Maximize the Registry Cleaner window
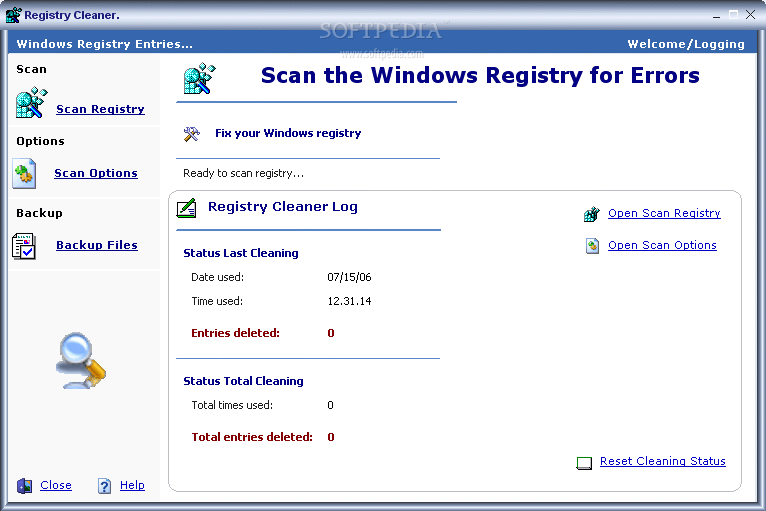This screenshot has height=511, width=766. [x=733, y=15]
